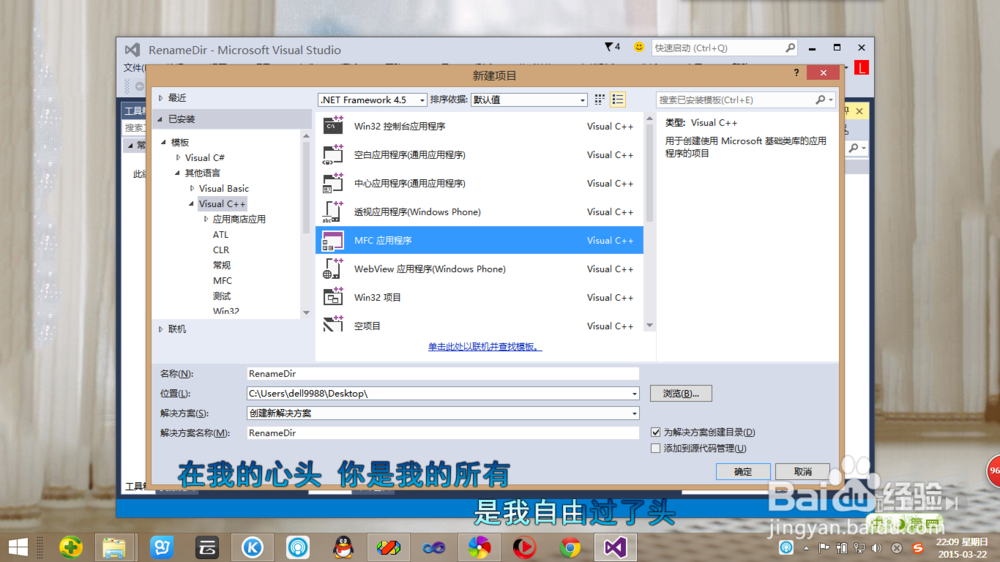Viewport: 1000px width, 562px height.
Task: Open notifications flag icon showing 4
Action: click(x=612, y=47)
